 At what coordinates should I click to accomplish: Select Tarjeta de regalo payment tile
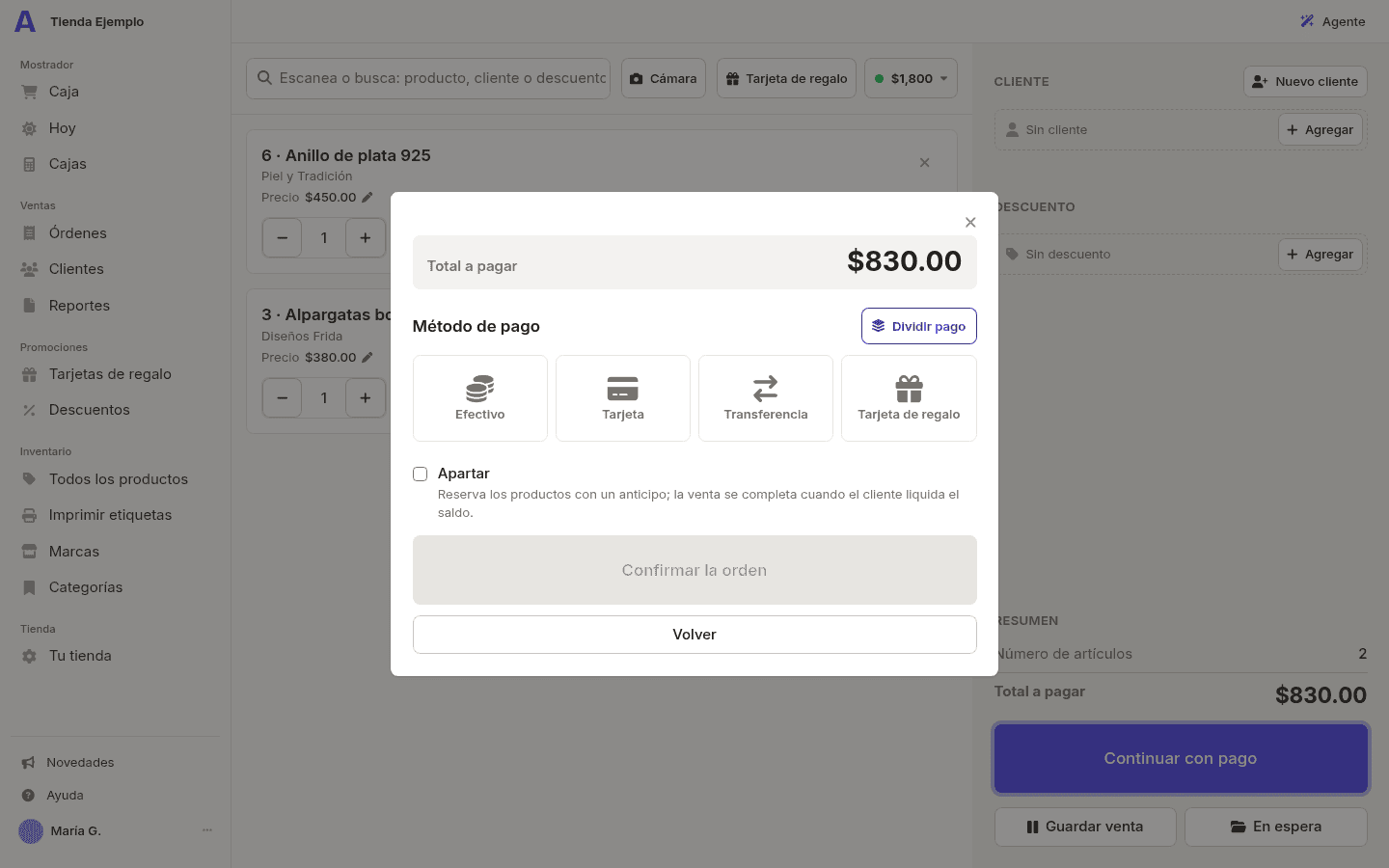pos(909,398)
